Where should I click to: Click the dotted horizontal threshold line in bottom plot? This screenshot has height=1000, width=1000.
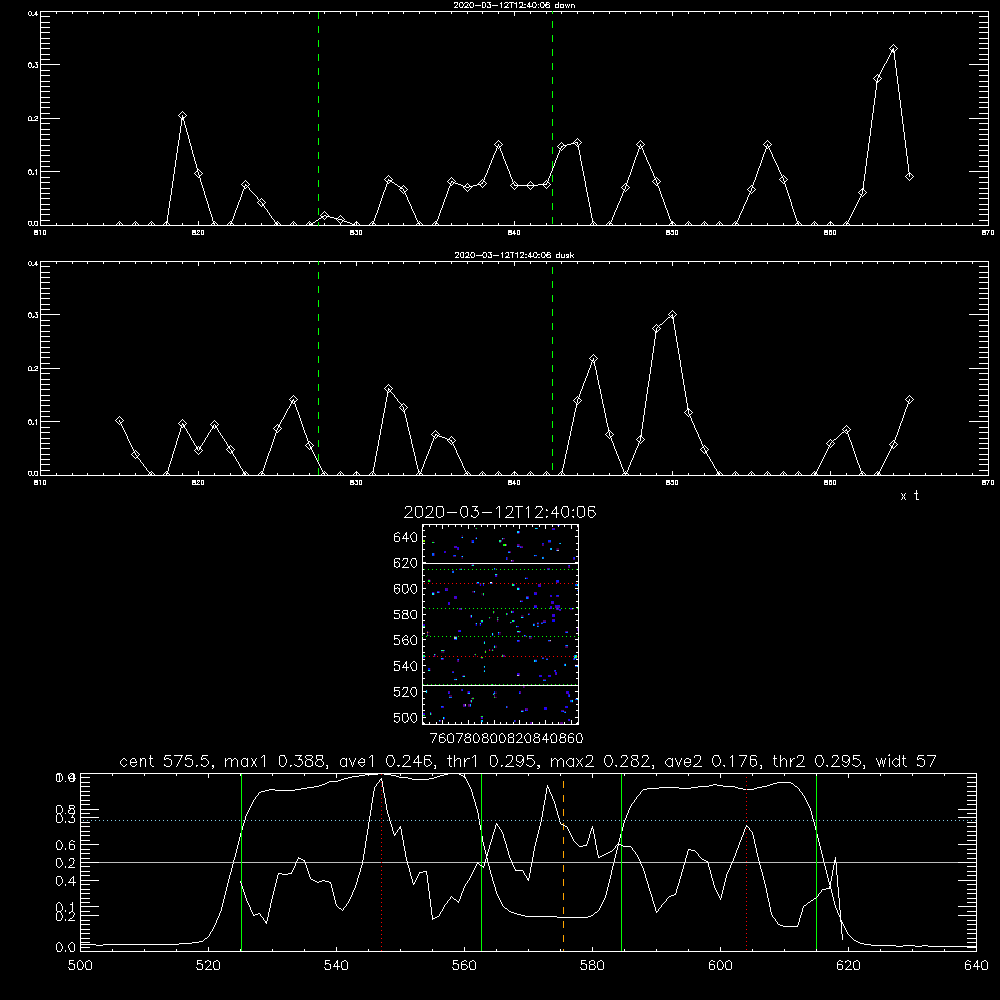click(528, 821)
